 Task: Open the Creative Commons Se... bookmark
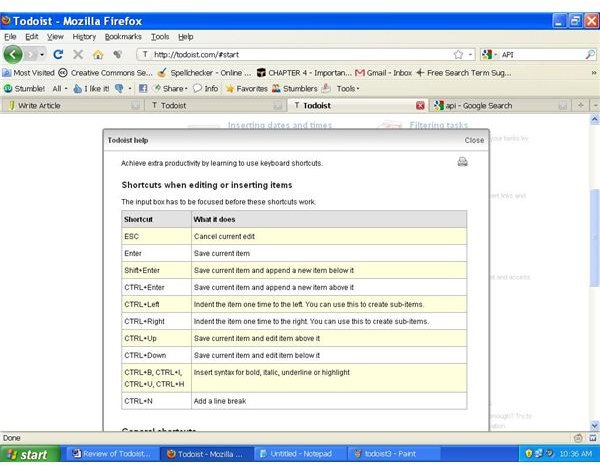point(105,73)
